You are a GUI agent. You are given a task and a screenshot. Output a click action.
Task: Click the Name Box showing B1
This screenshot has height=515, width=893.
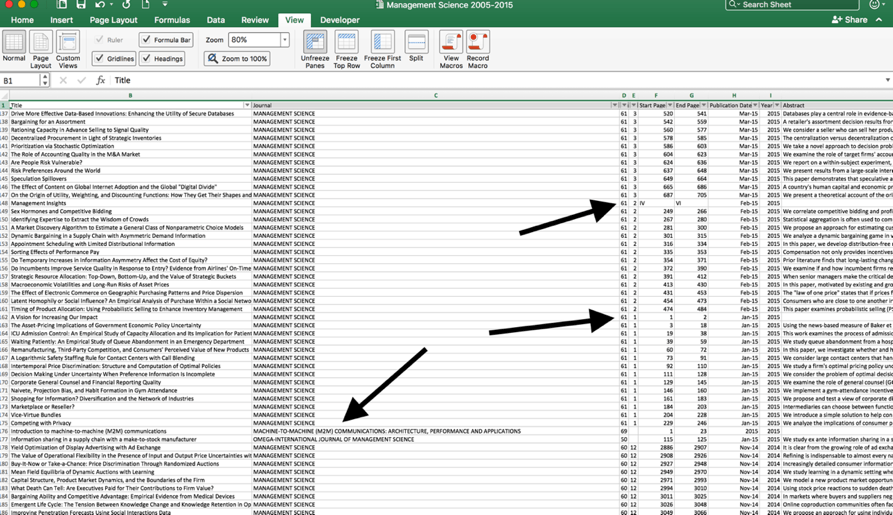[x=21, y=80]
